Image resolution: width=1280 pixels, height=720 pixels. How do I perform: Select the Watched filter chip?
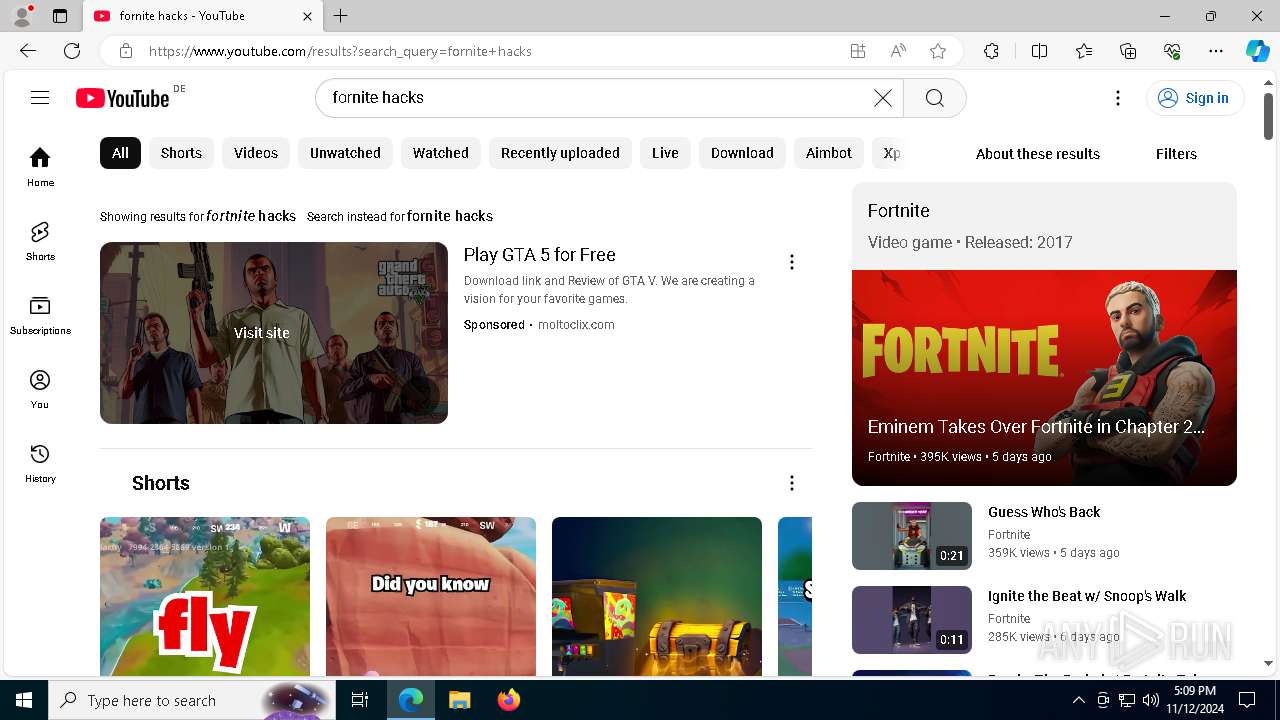pyautogui.click(x=441, y=153)
